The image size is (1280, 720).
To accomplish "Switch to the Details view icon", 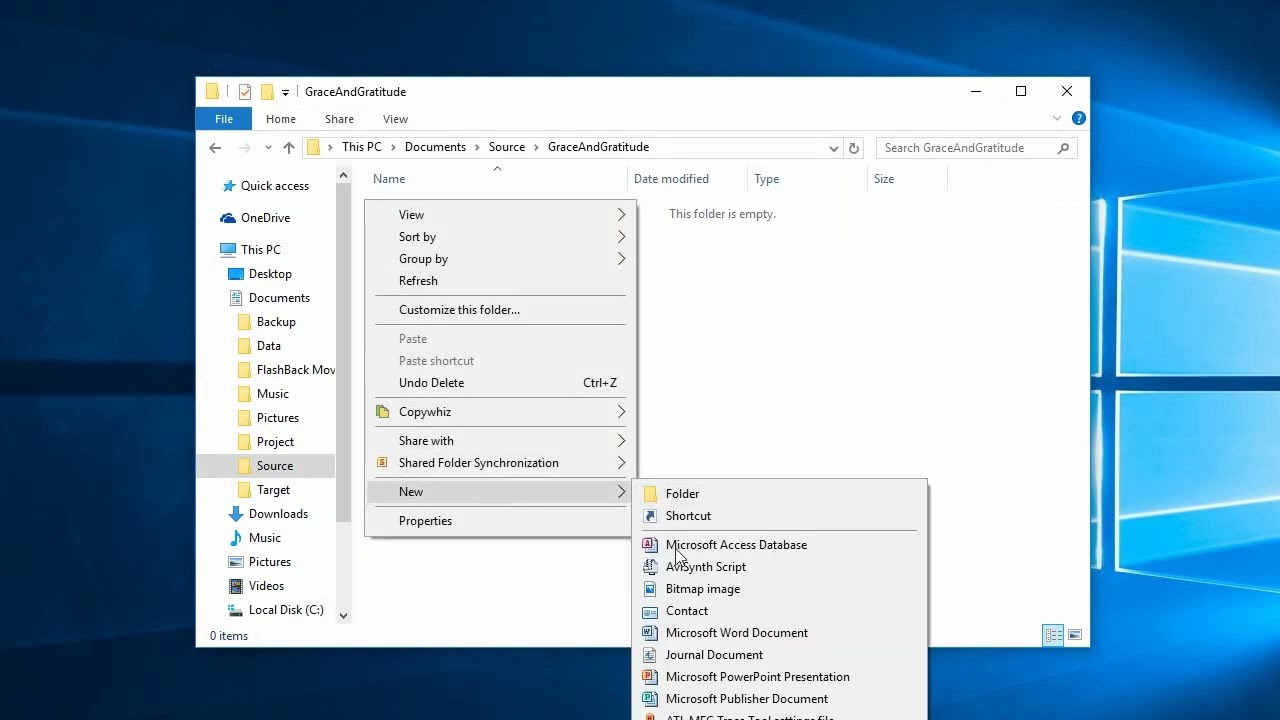I will tap(1053, 635).
